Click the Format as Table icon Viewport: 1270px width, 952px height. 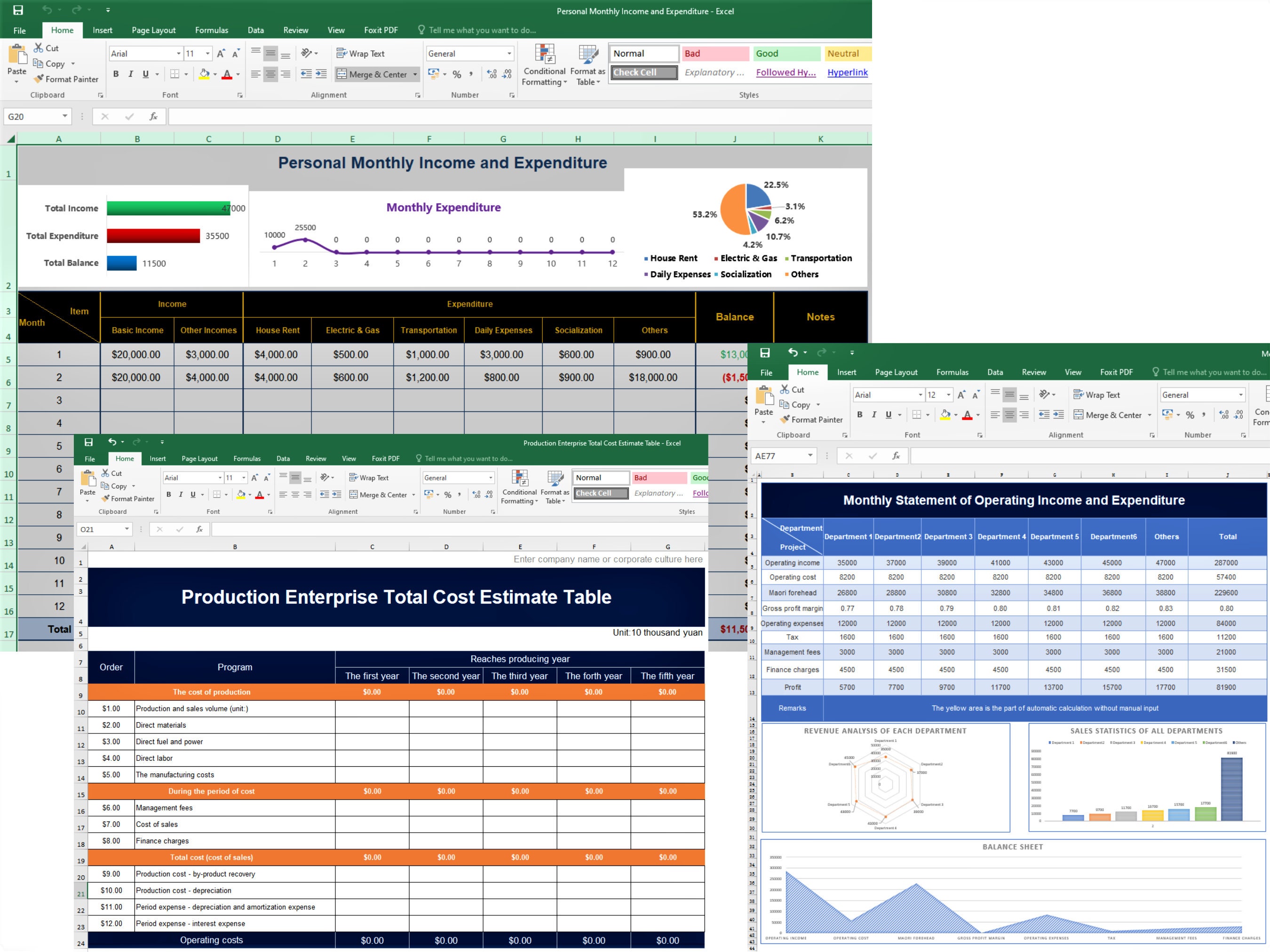coord(587,65)
